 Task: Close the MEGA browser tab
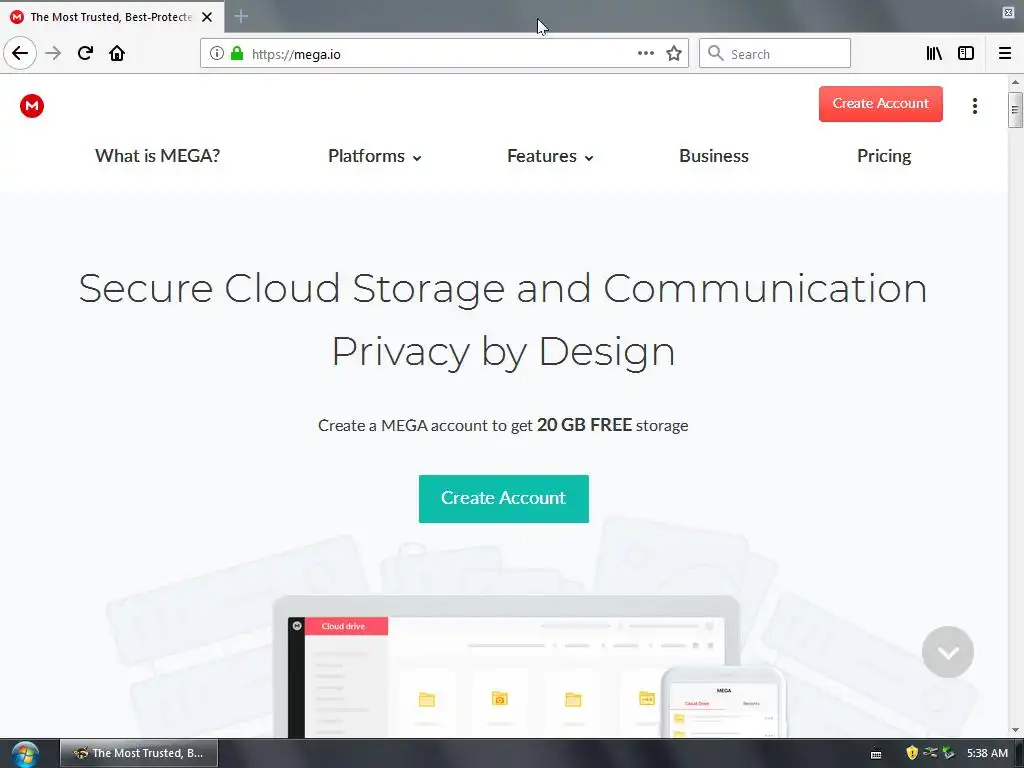click(x=207, y=17)
